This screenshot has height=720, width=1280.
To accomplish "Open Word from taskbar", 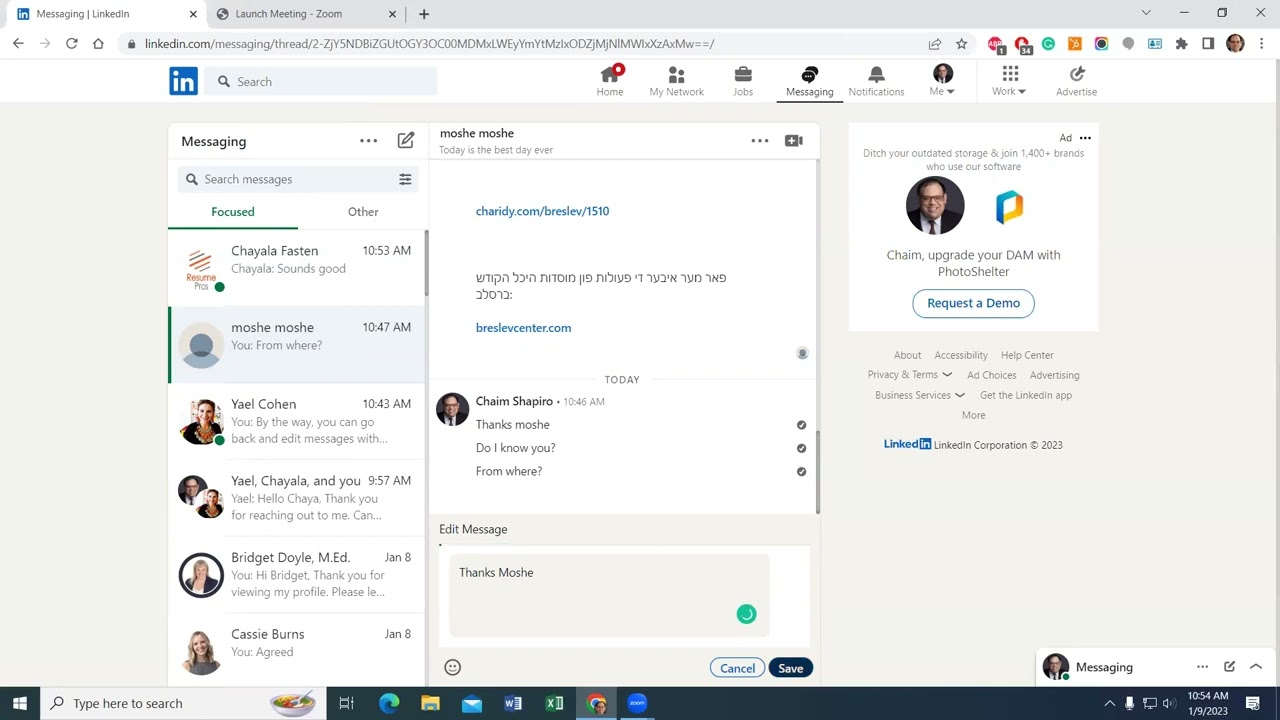I will point(513,703).
